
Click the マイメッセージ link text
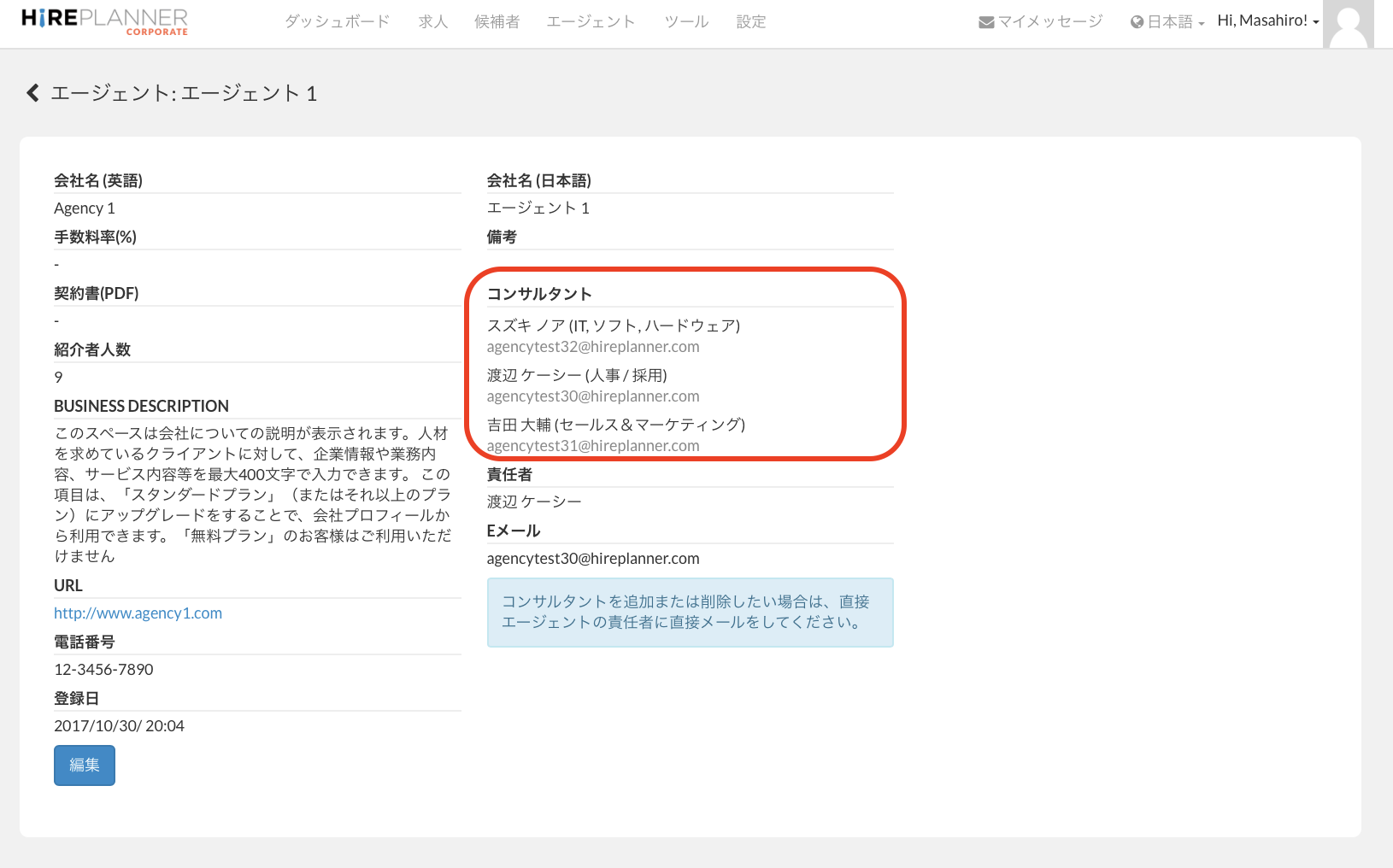pyautogui.click(x=1050, y=21)
